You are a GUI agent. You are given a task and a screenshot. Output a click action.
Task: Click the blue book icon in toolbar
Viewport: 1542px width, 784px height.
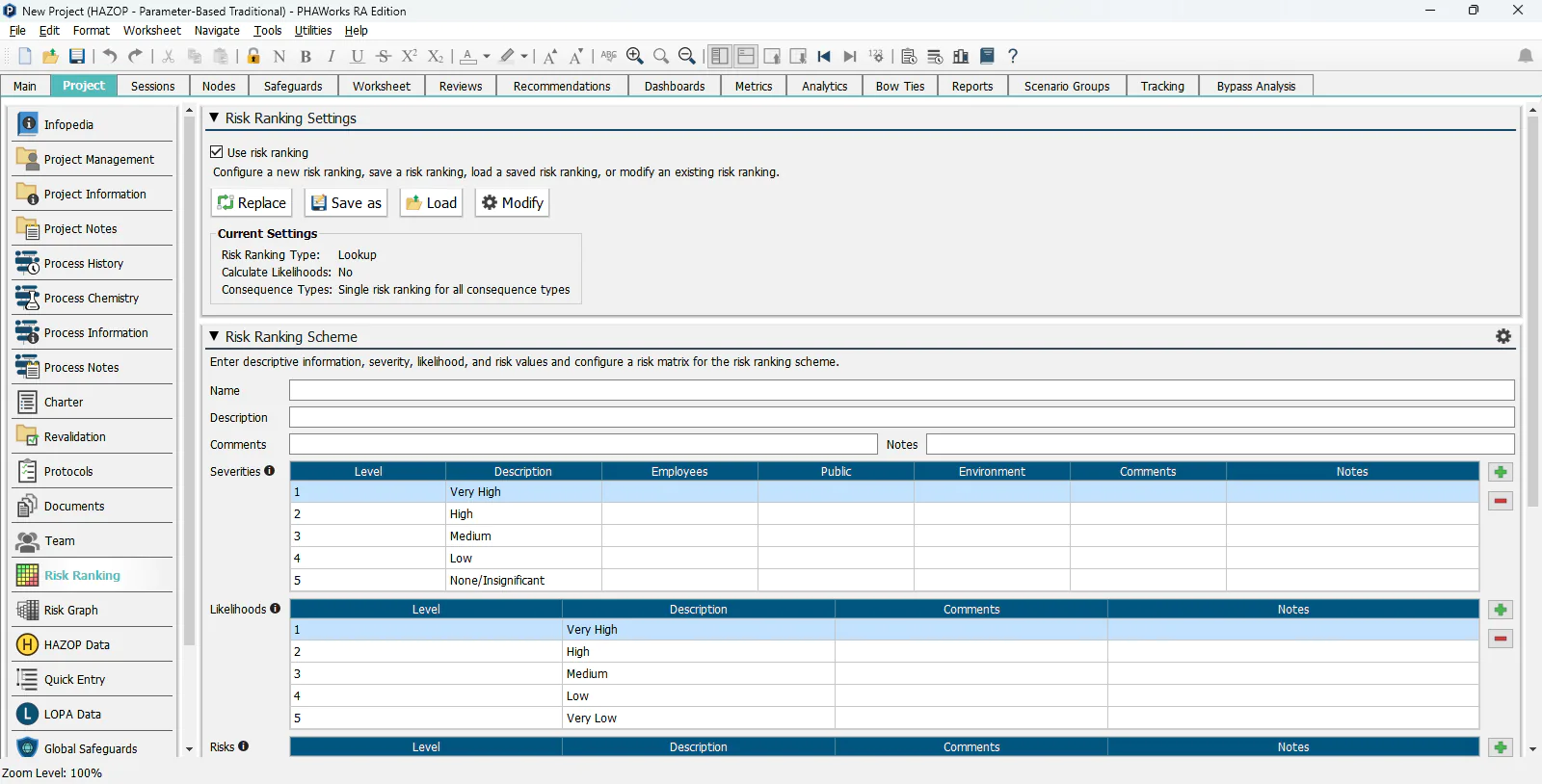(x=987, y=56)
